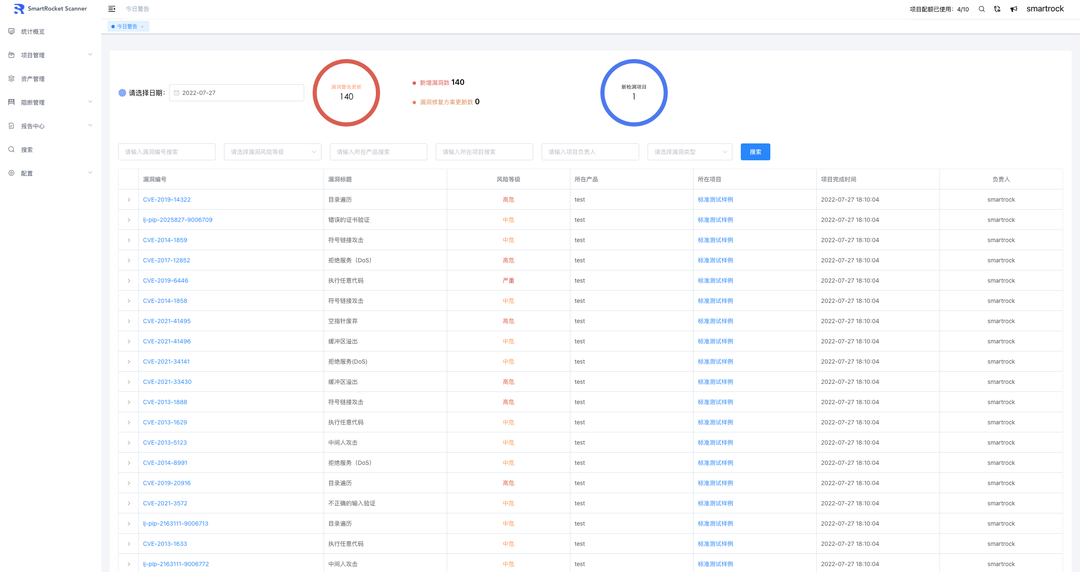
Task: Open 统计概览 in the sidebar
Action: [33, 32]
